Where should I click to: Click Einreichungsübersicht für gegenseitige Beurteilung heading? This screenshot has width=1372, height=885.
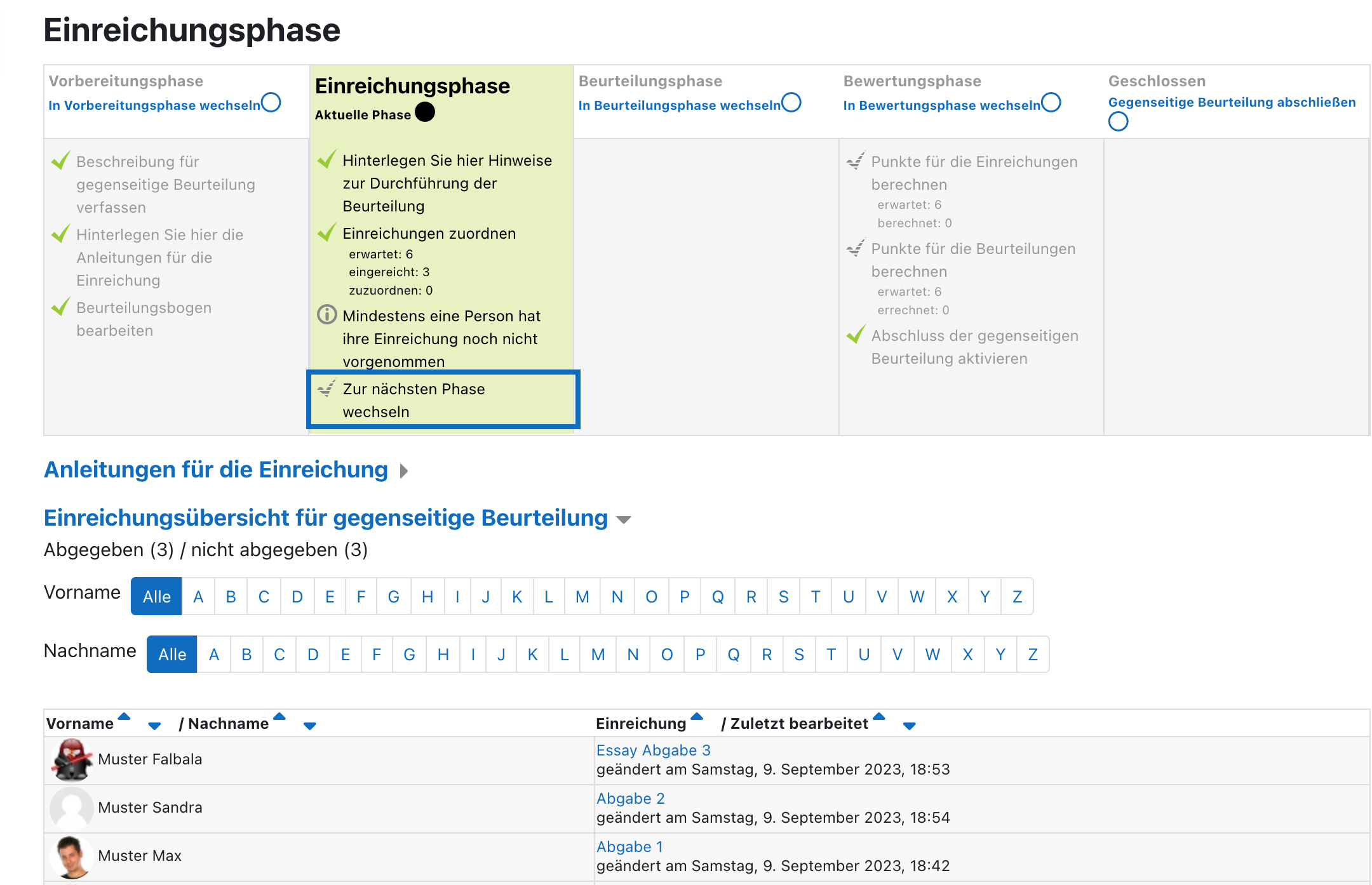point(326,518)
